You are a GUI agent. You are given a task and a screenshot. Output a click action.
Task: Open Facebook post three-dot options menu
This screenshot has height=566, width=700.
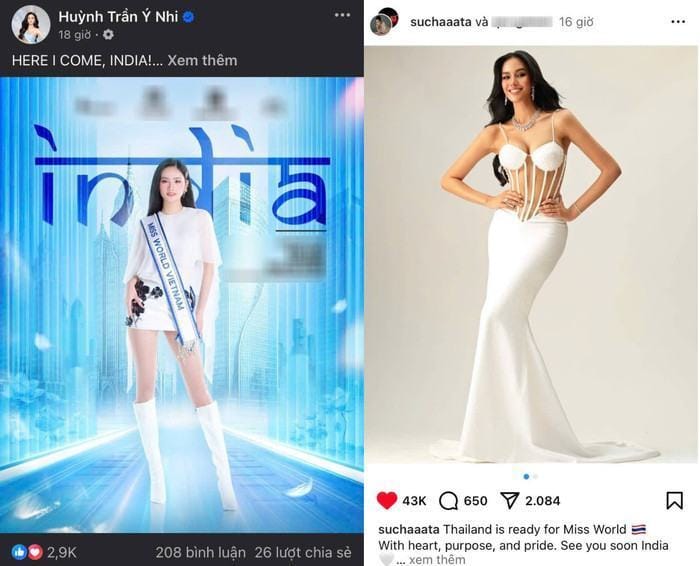tap(342, 15)
